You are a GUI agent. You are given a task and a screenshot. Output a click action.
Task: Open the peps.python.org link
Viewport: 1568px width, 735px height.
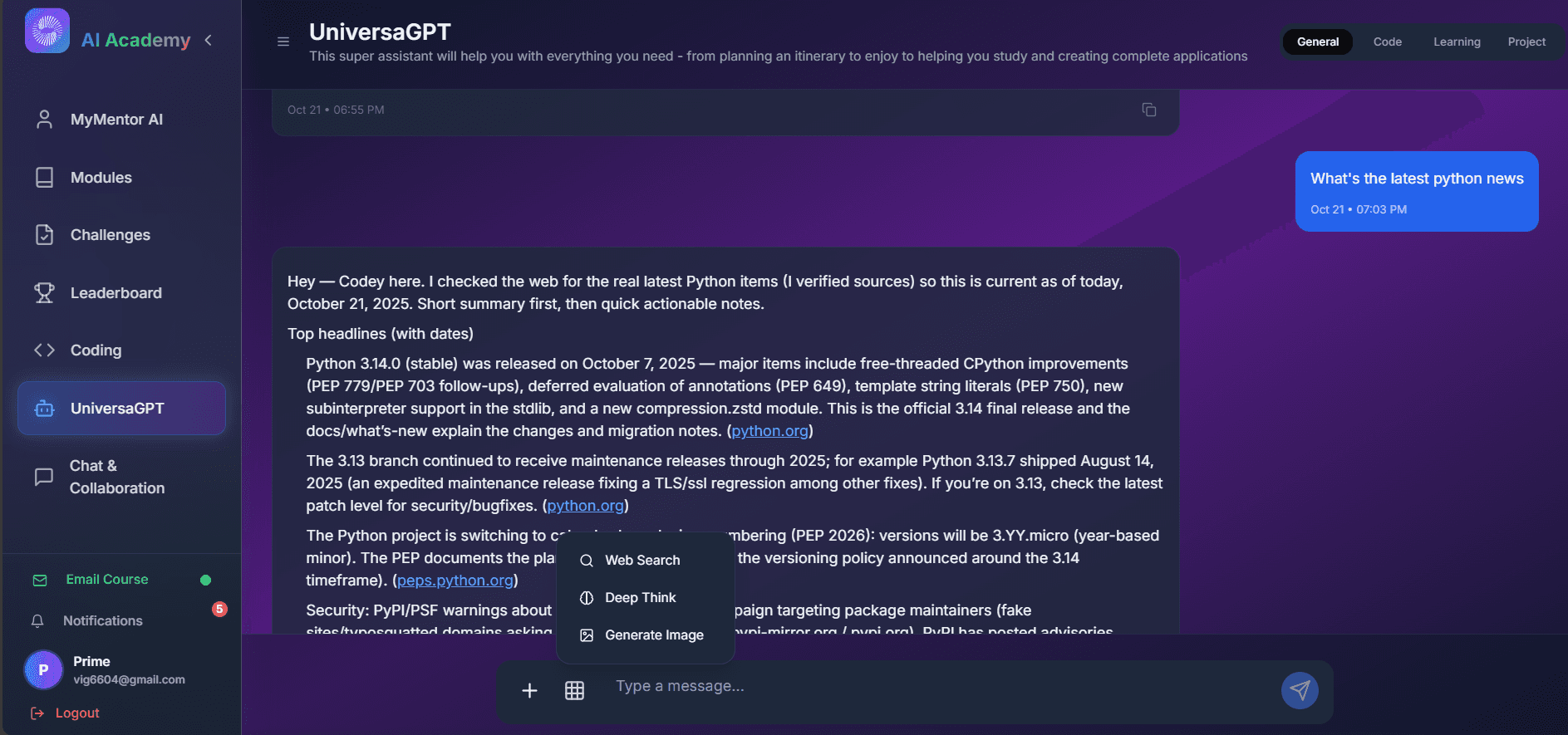[455, 581]
